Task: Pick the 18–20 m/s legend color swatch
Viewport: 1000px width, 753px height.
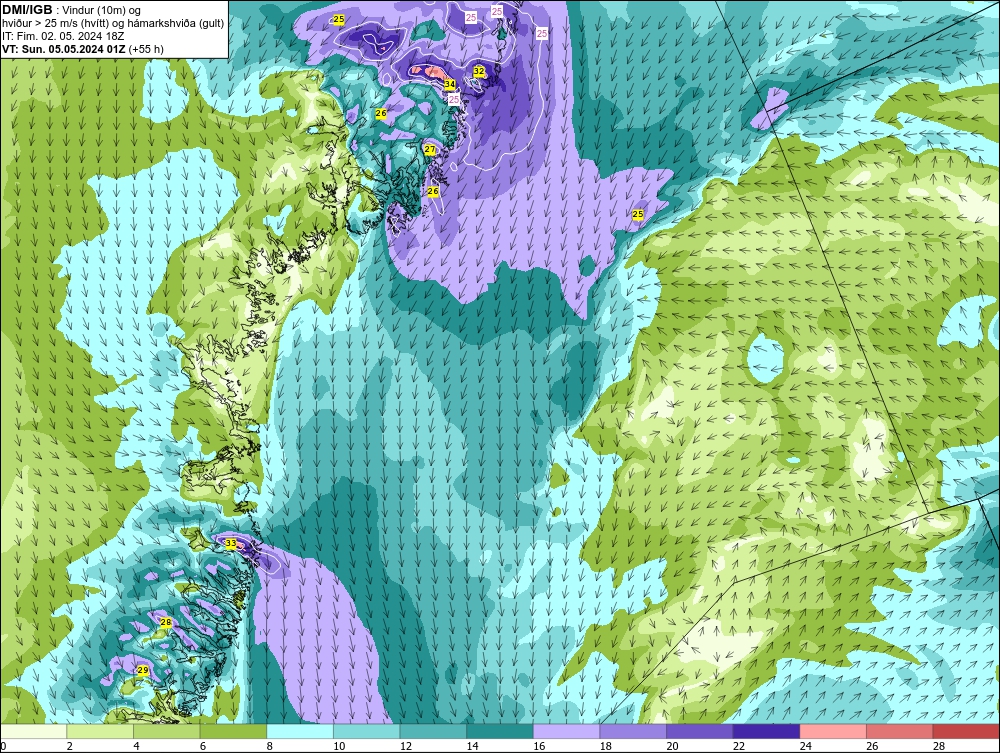Action: [x=633, y=731]
